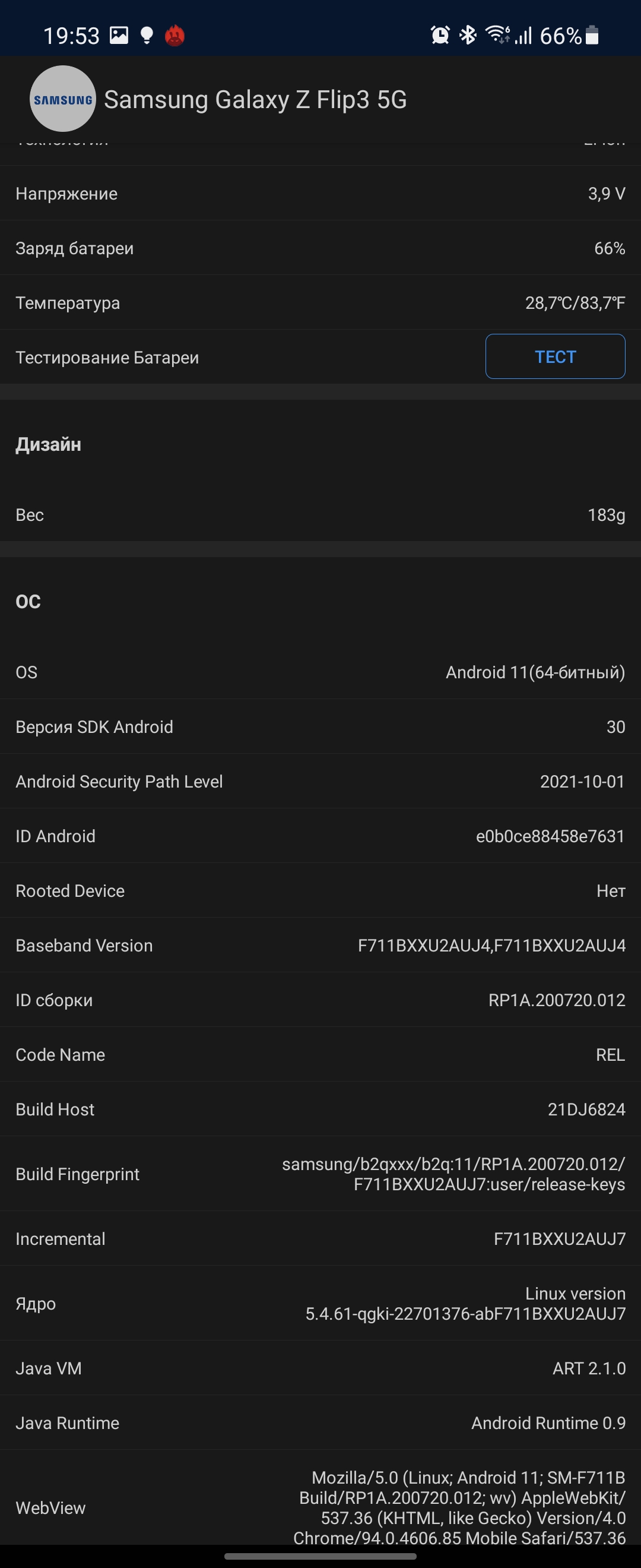Select the Build Fingerprint value
This screenshot has width=641, height=1568.
pos(453,1174)
